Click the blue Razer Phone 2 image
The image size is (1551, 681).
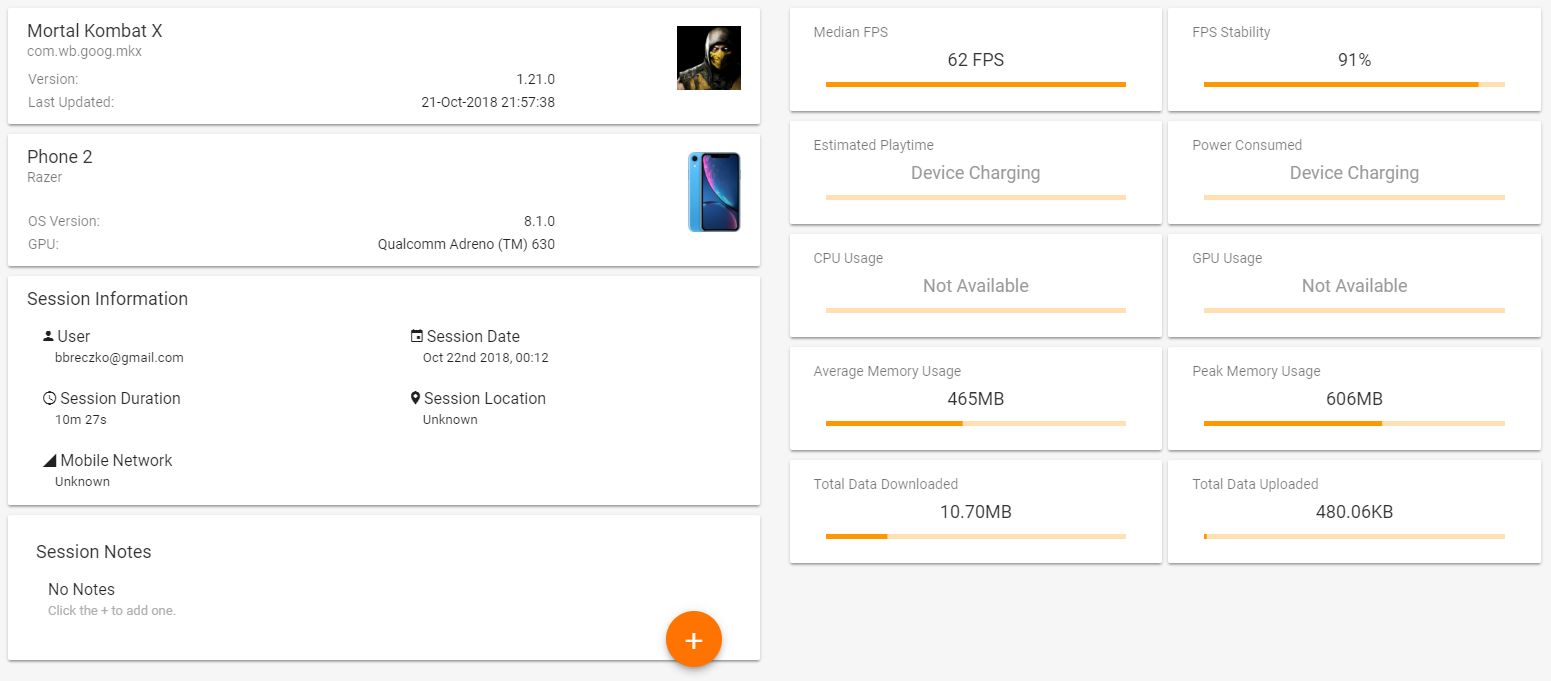click(x=714, y=192)
